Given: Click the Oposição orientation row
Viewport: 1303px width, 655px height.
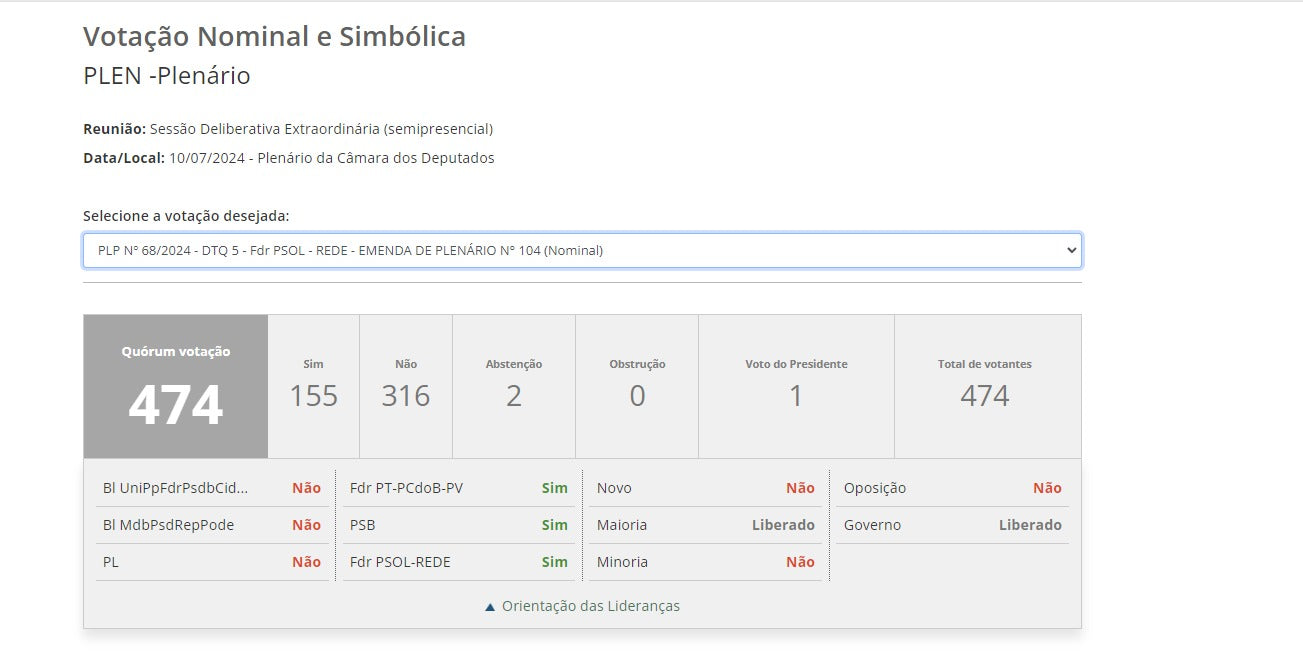Looking at the screenshot, I should click(x=952, y=488).
